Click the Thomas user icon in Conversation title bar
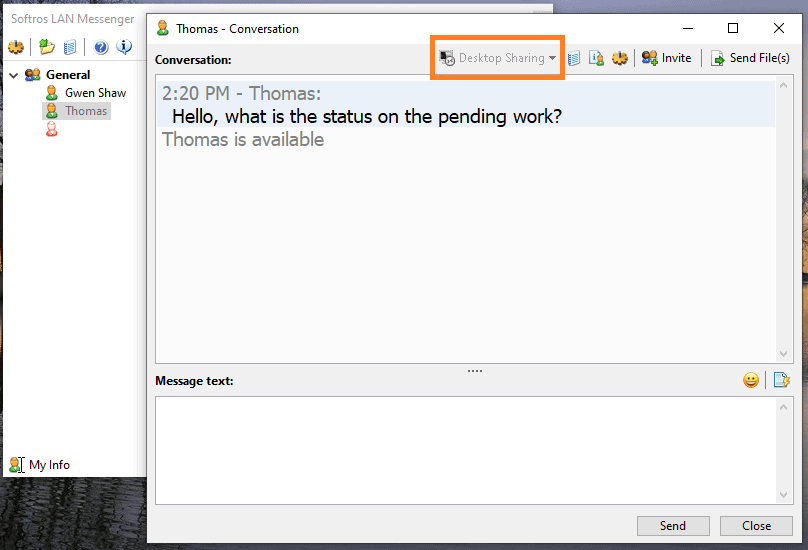 (163, 28)
